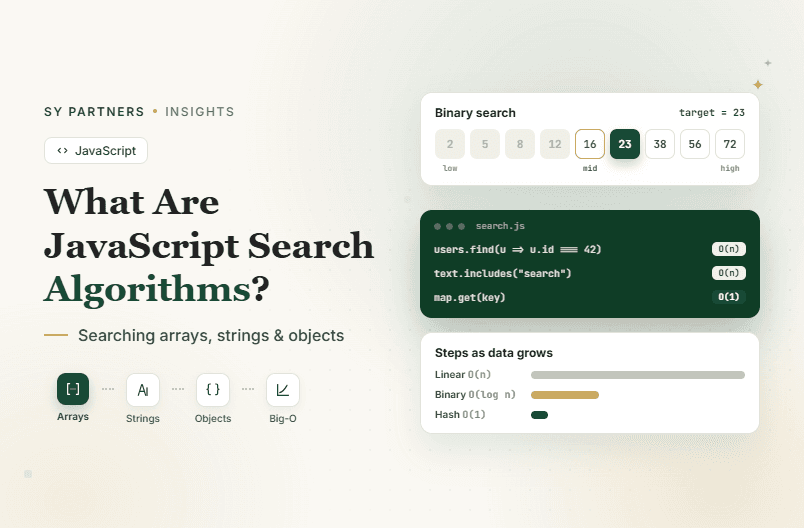Click the O(n) badge beside users.find

(x=729, y=249)
